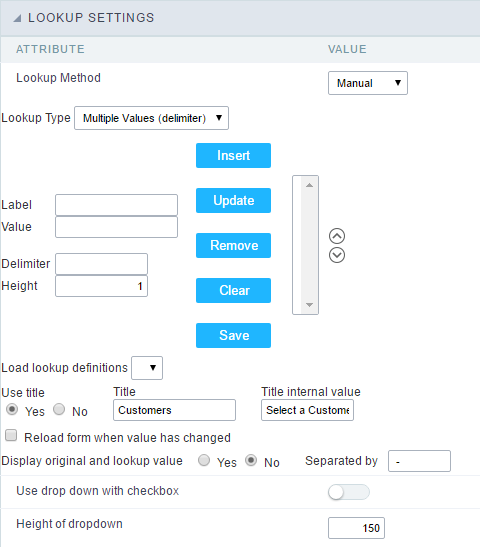Click the Clear button
The image size is (480, 547).
(x=233, y=290)
